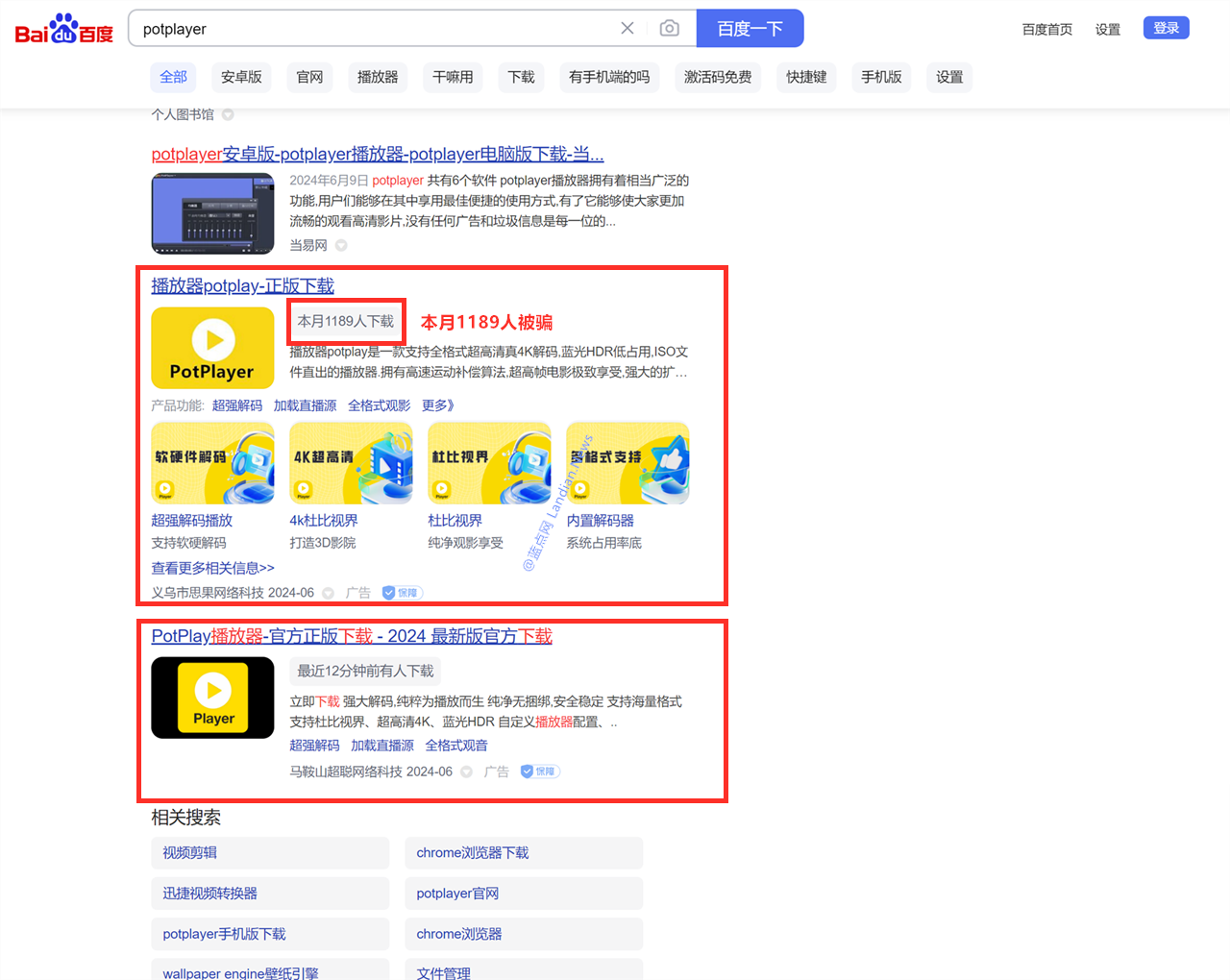The height and width of the screenshot is (980, 1230).
Task: Click the Baidu logo
Action: pos(63,29)
